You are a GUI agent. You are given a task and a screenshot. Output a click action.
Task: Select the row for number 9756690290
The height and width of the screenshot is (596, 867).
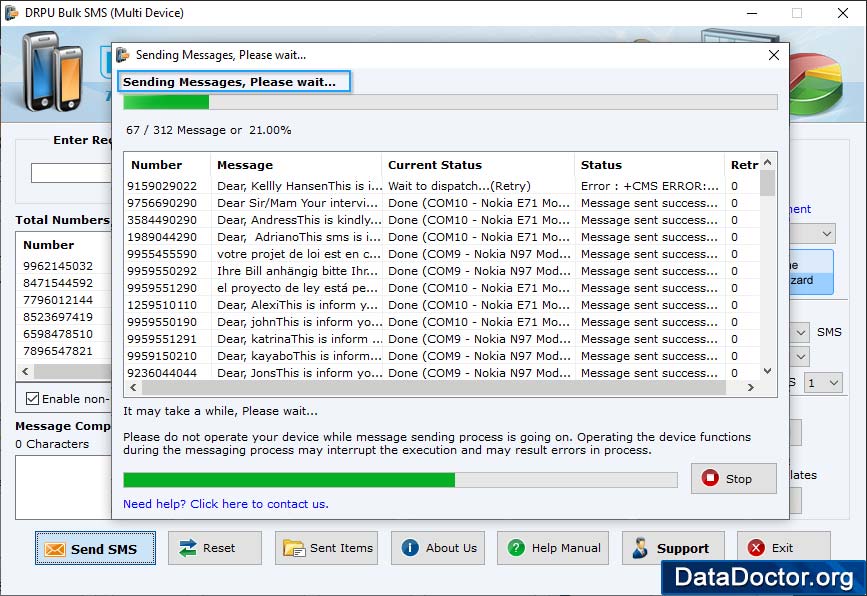442,203
